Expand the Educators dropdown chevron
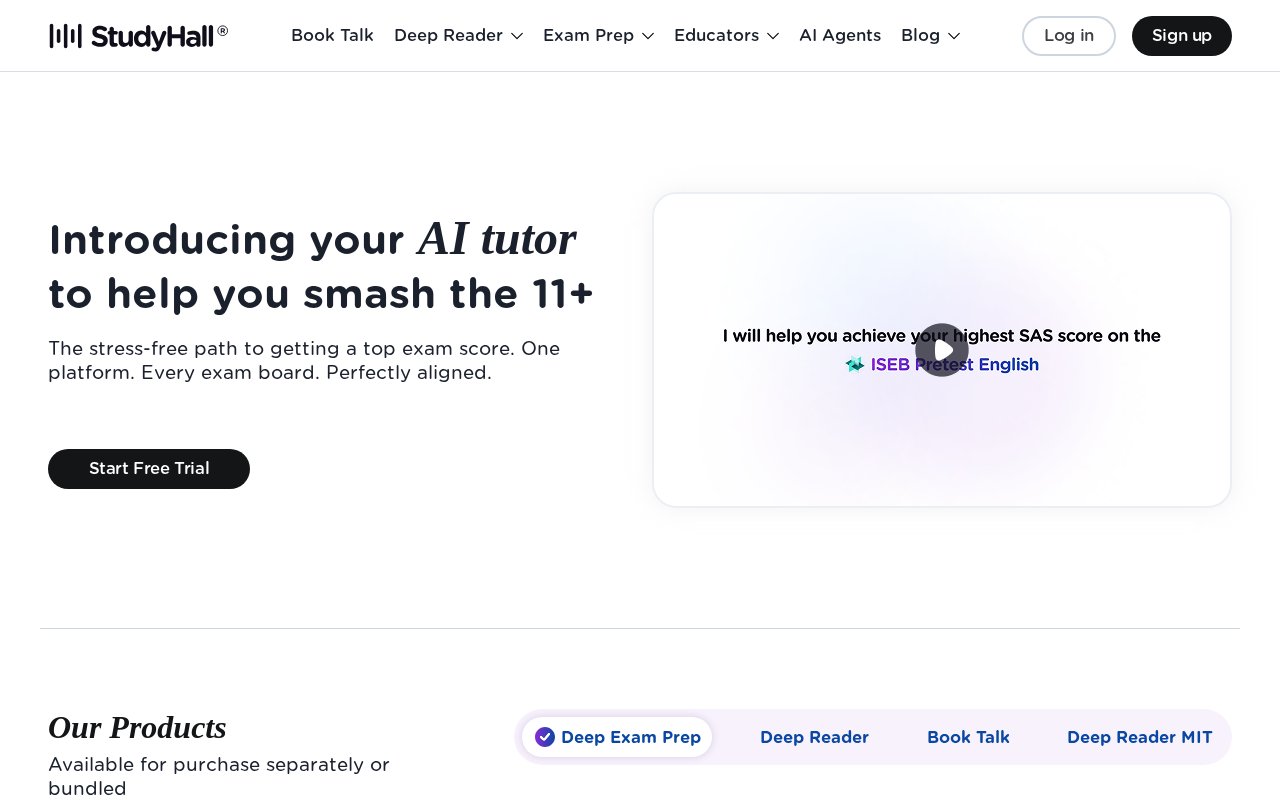The image size is (1280, 800). [x=773, y=36]
